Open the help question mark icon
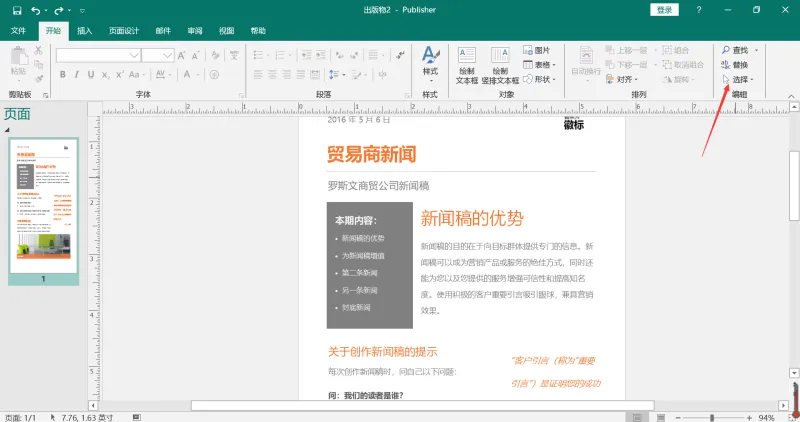This screenshot has height=422, width=800. pyautogui.click(x=698, y=10)
